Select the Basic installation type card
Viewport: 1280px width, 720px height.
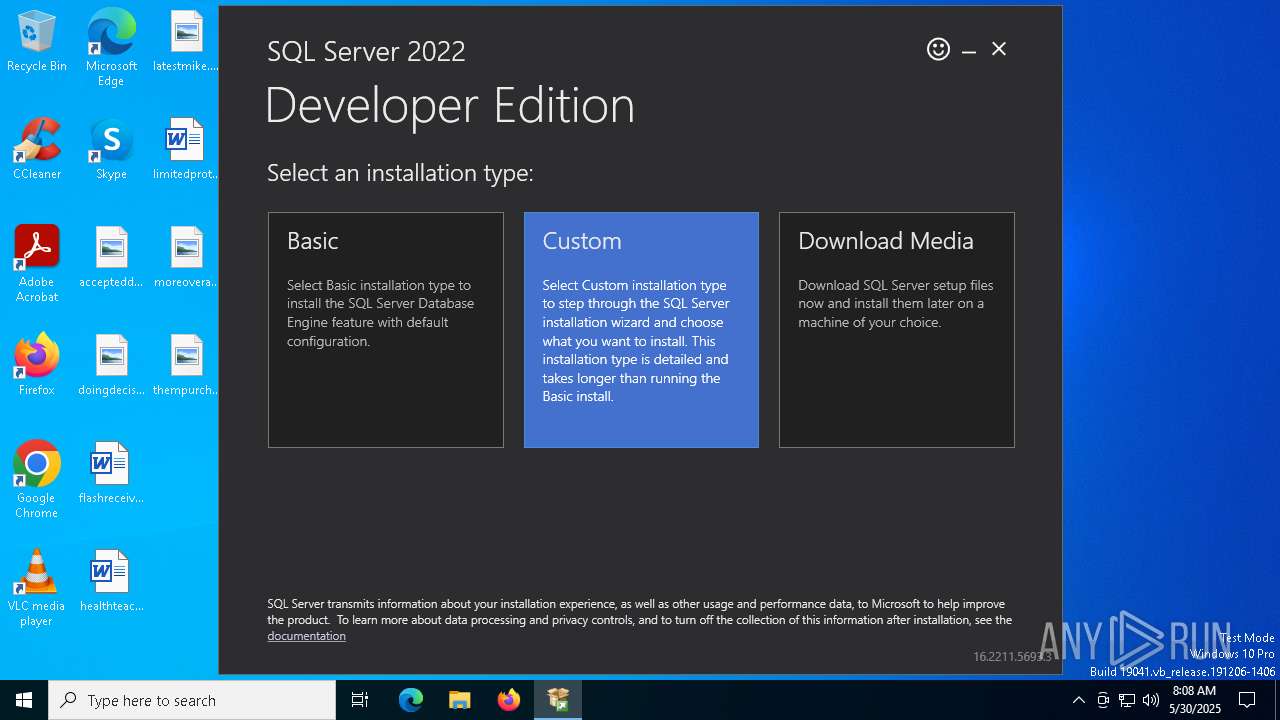[385, 329]
